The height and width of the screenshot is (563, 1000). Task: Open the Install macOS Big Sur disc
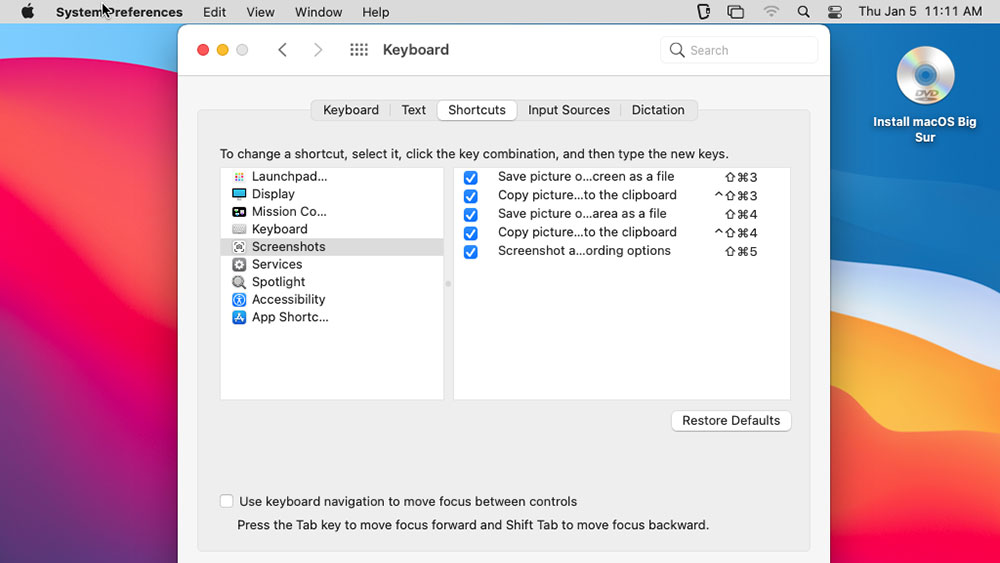tap(925, 75)
